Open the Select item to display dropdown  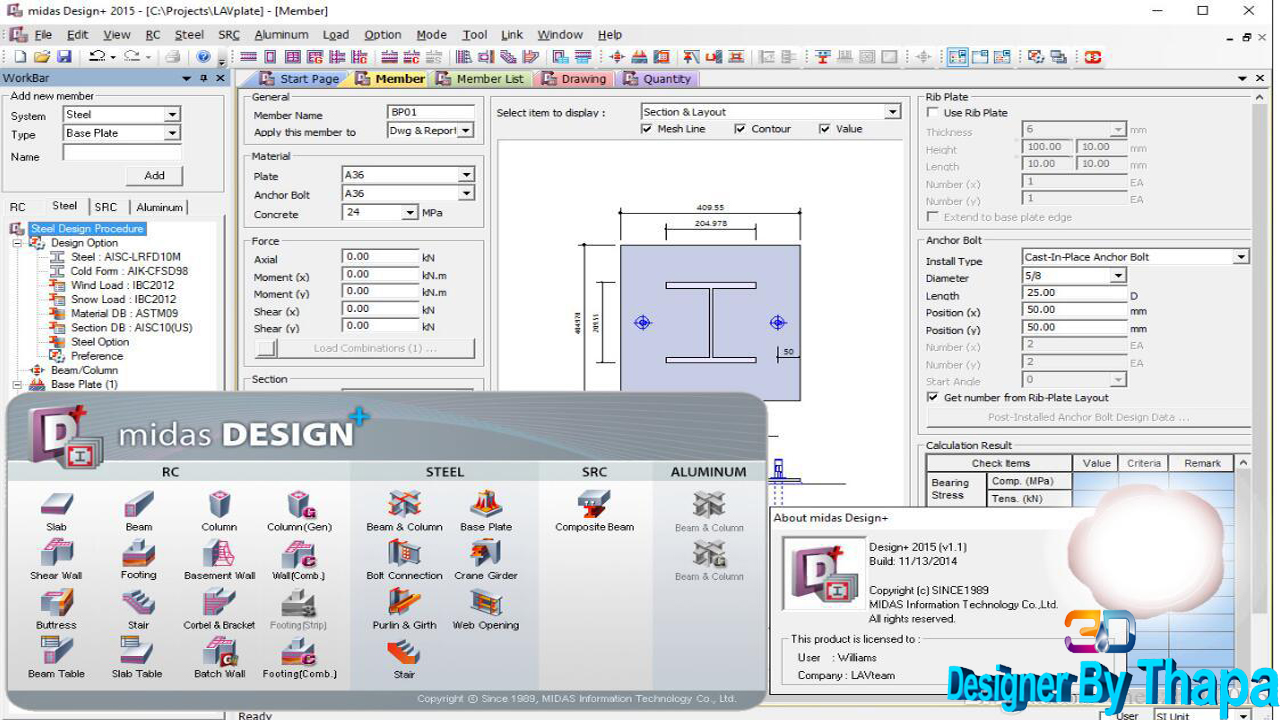tap(893, 112)
